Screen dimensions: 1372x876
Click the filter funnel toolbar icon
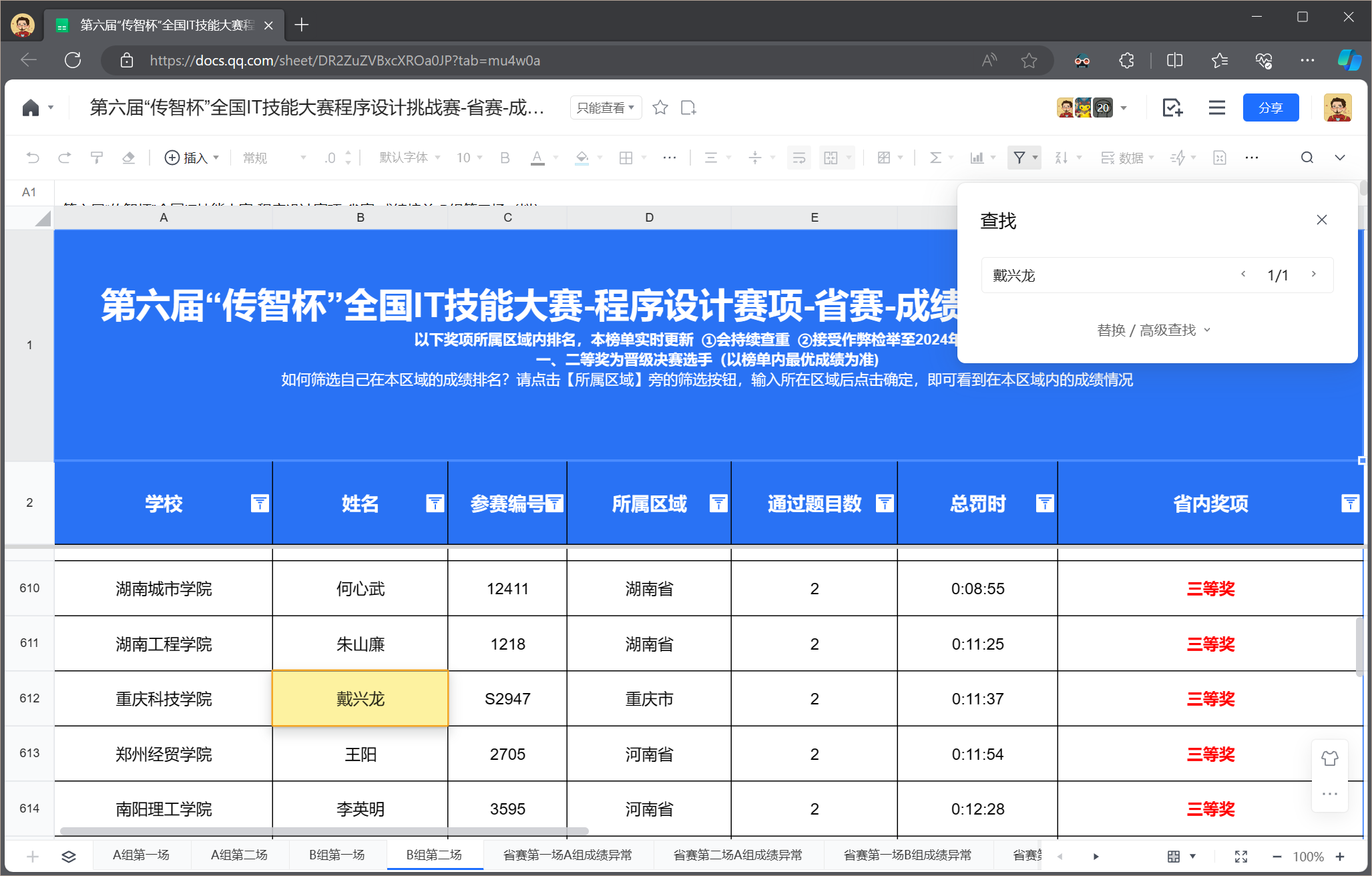1019,158
